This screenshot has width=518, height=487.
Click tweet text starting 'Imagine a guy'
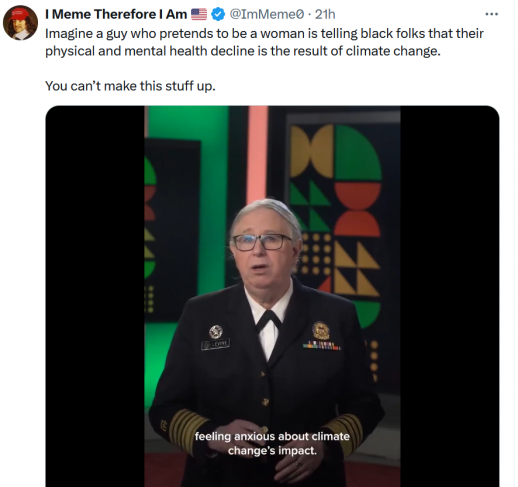[264, 42]
